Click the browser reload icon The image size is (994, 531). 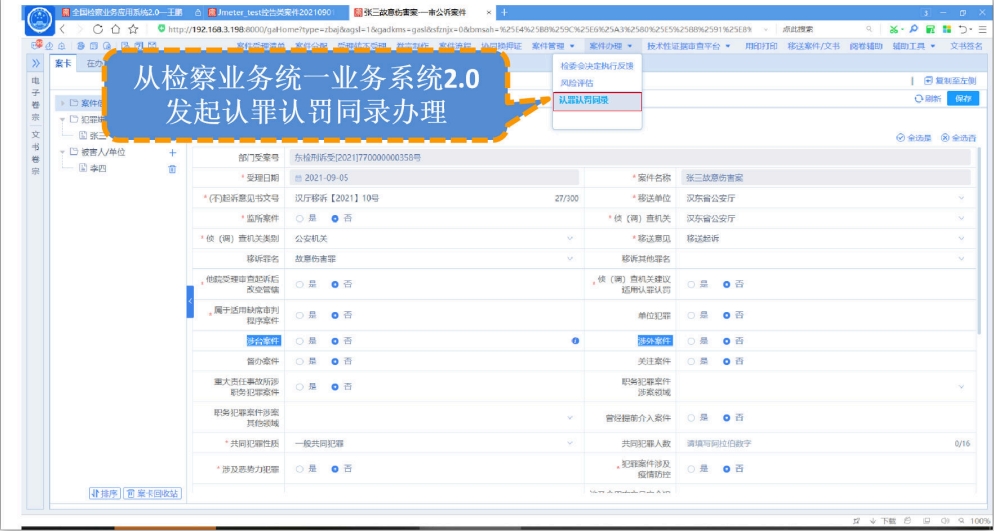pos(98,29)
